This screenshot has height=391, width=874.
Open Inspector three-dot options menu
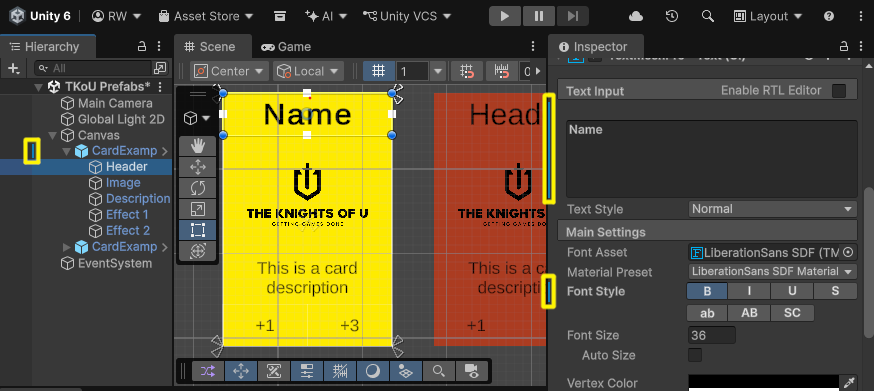(x=861, y=46)
